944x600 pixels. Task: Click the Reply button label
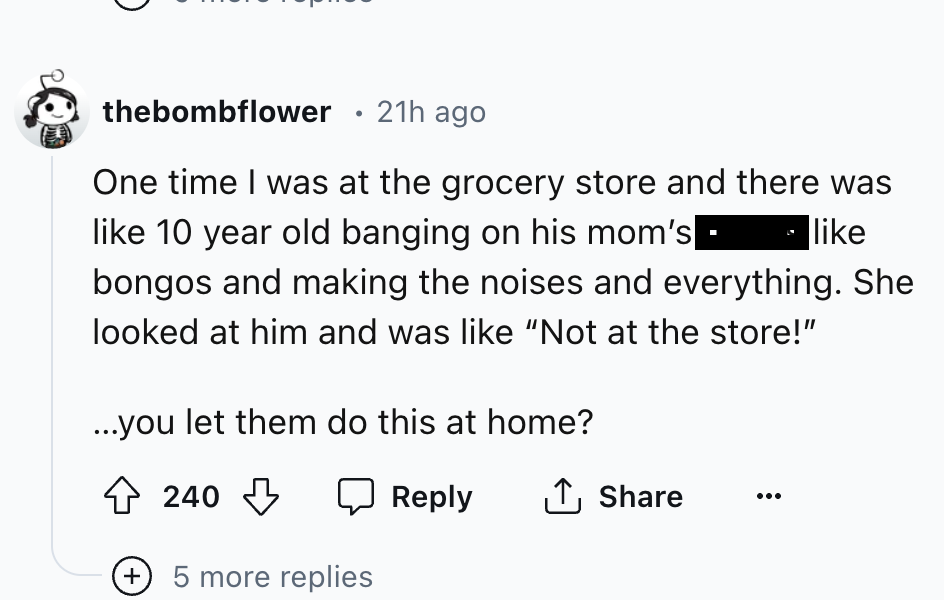pyautogui.click(x=432, y=497)
